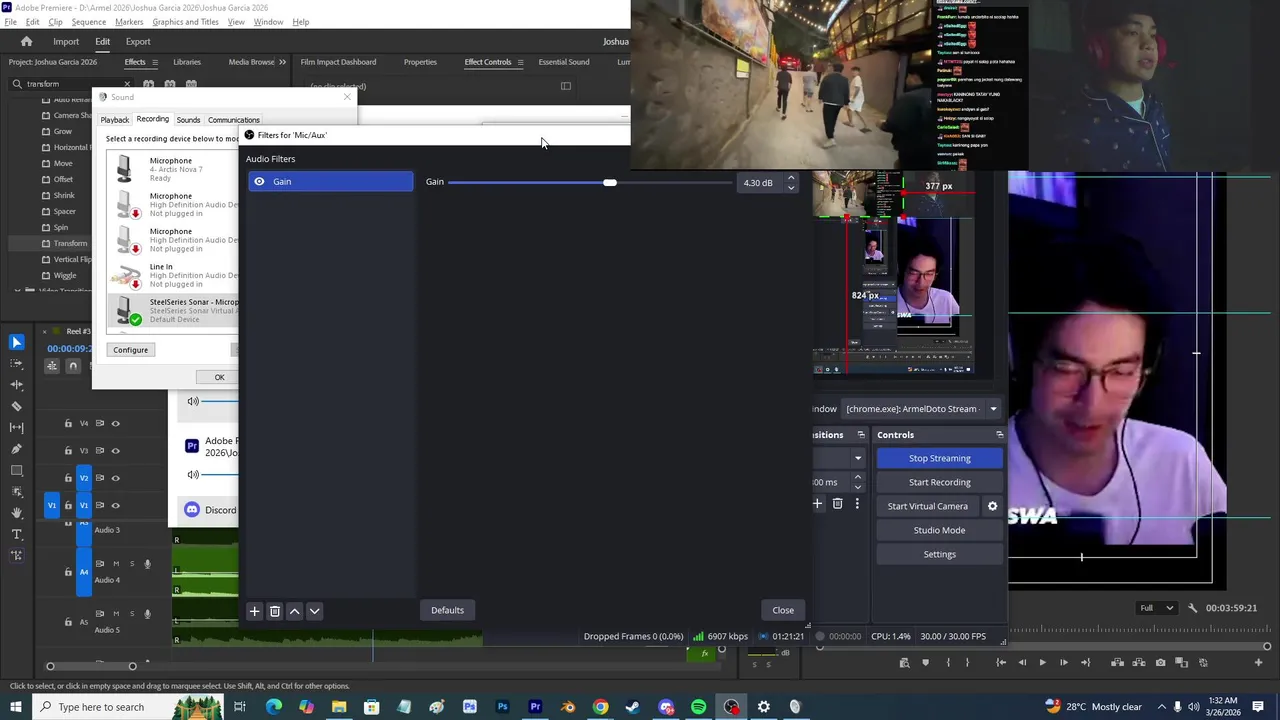Image resolution: width=1280 pixels, height=720 pixels.
Task: Delete transition with OBS trash icon
Action: pyautogui.click(x=838, y=504)
